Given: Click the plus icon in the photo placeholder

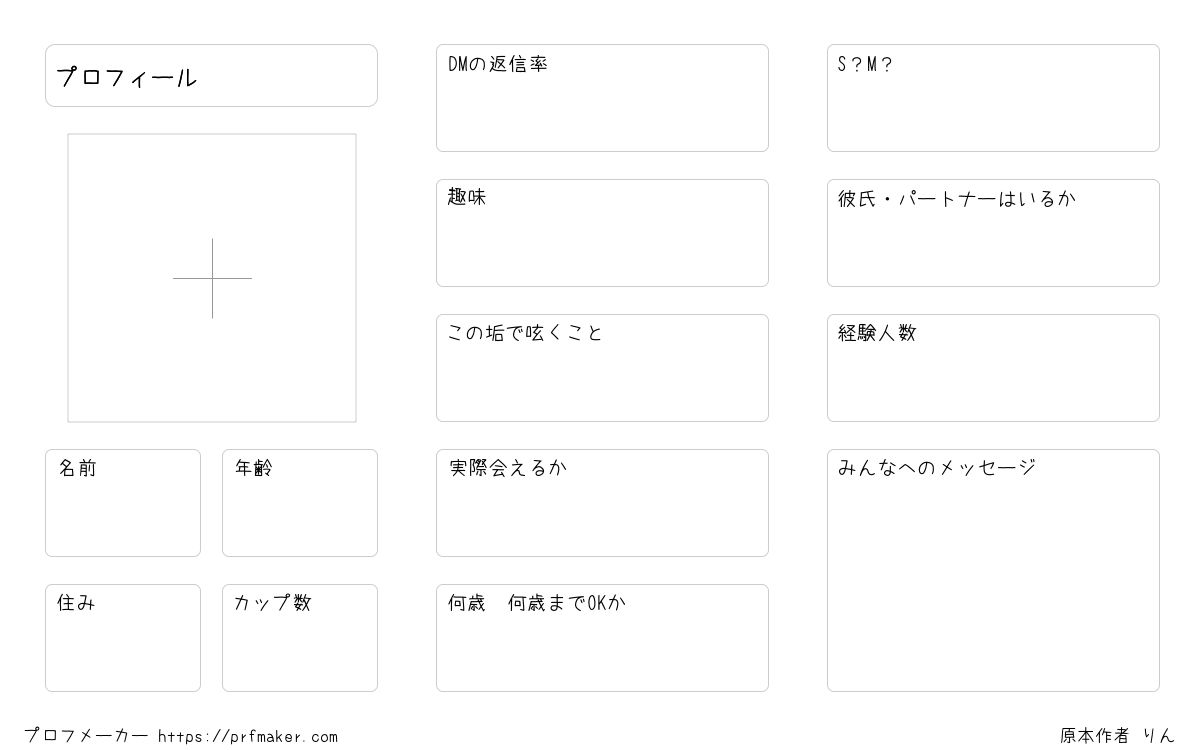Looking at the screenshot, I should pos(212,278).
